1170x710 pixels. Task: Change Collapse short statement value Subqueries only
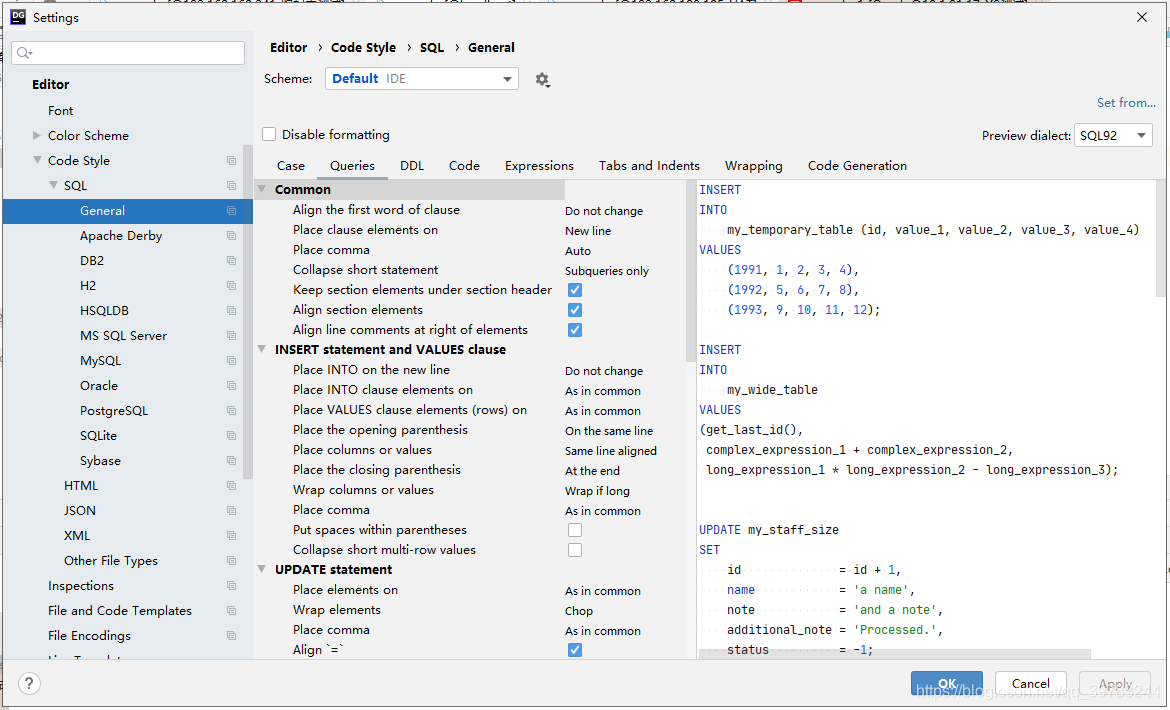pyautogui.click(x=607, y=271)
